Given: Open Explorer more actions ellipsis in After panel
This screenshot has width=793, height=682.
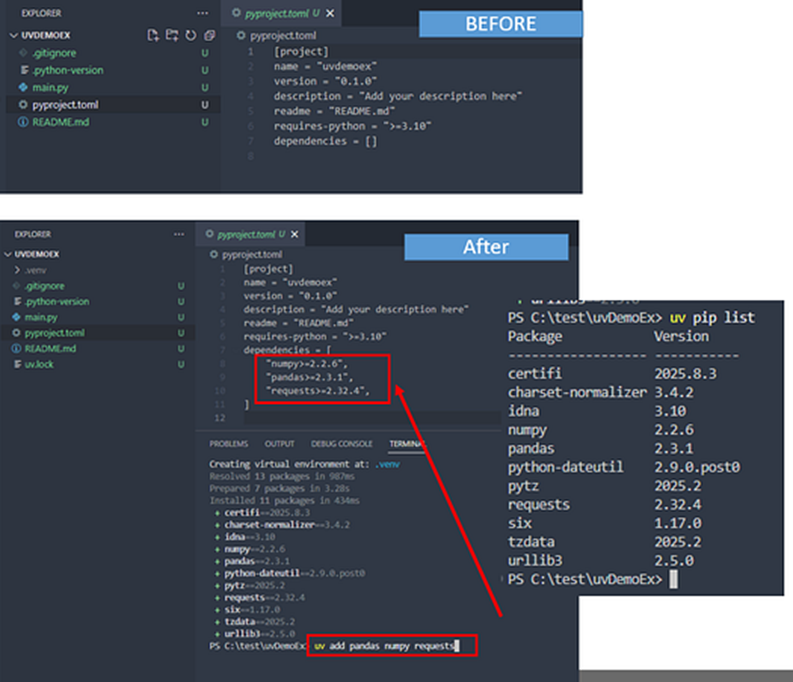Looking at the screenshot, I should (180, 234).
